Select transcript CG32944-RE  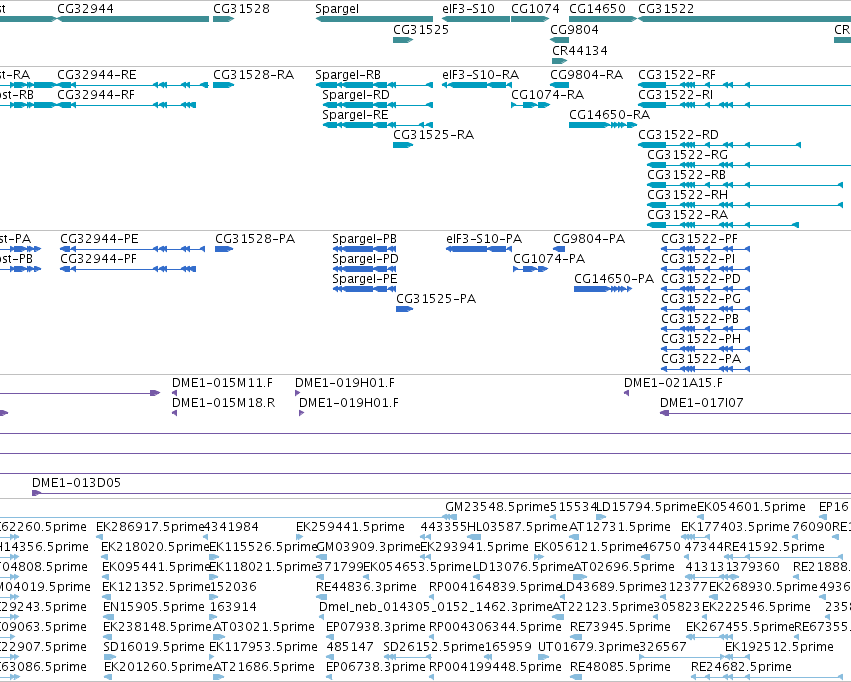tap(97, 74)
